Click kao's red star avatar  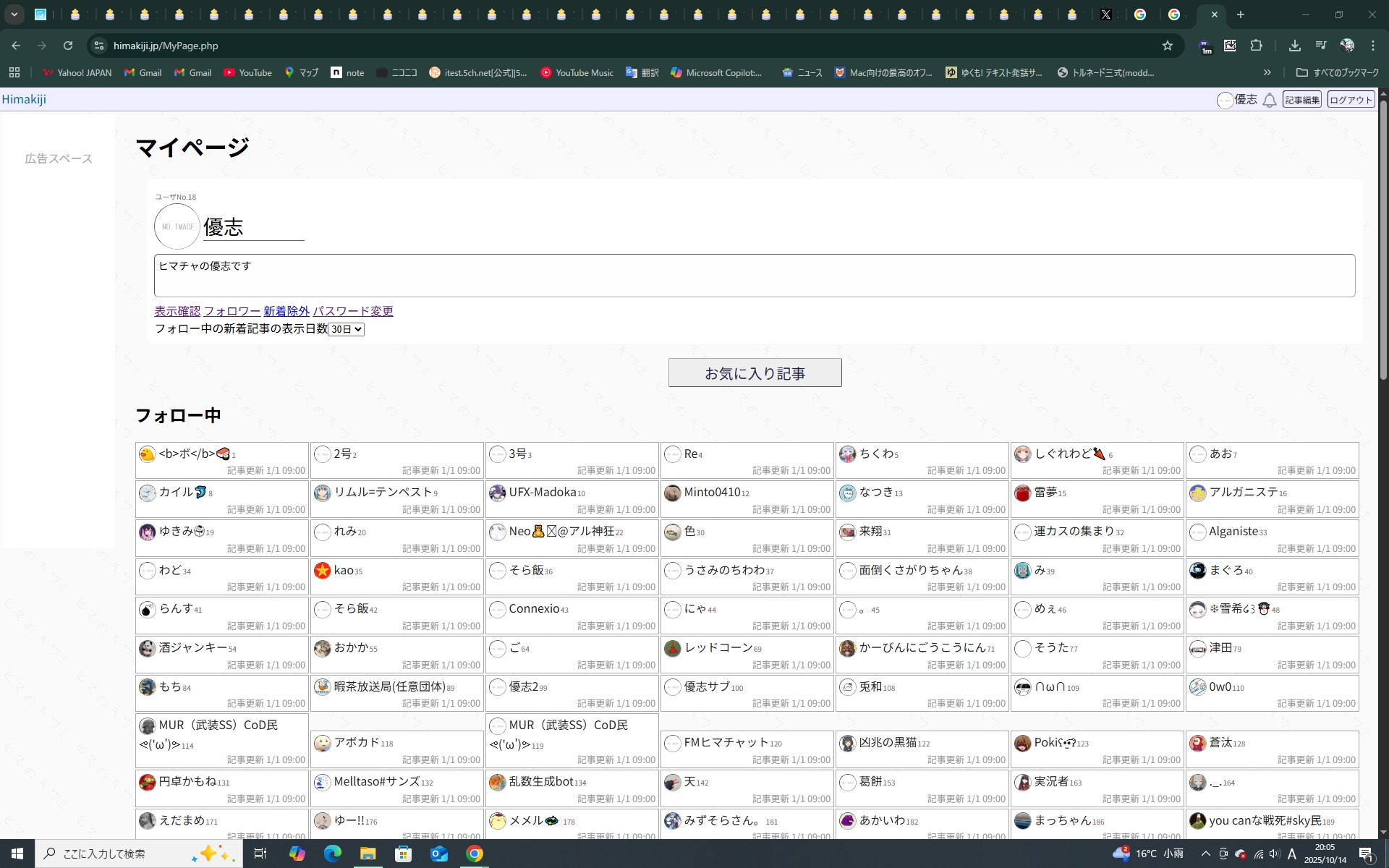[x=323, y=571]
